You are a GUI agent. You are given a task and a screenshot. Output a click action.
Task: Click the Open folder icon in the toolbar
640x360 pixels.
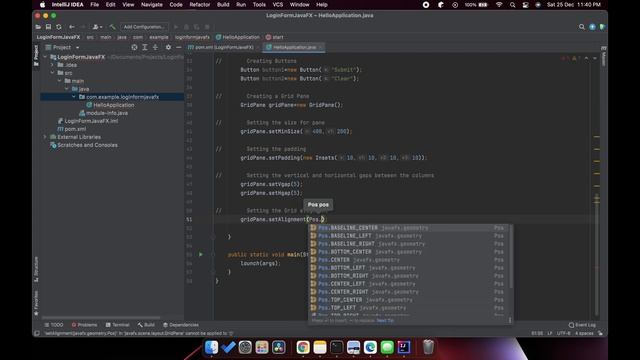tap(38, 27)
